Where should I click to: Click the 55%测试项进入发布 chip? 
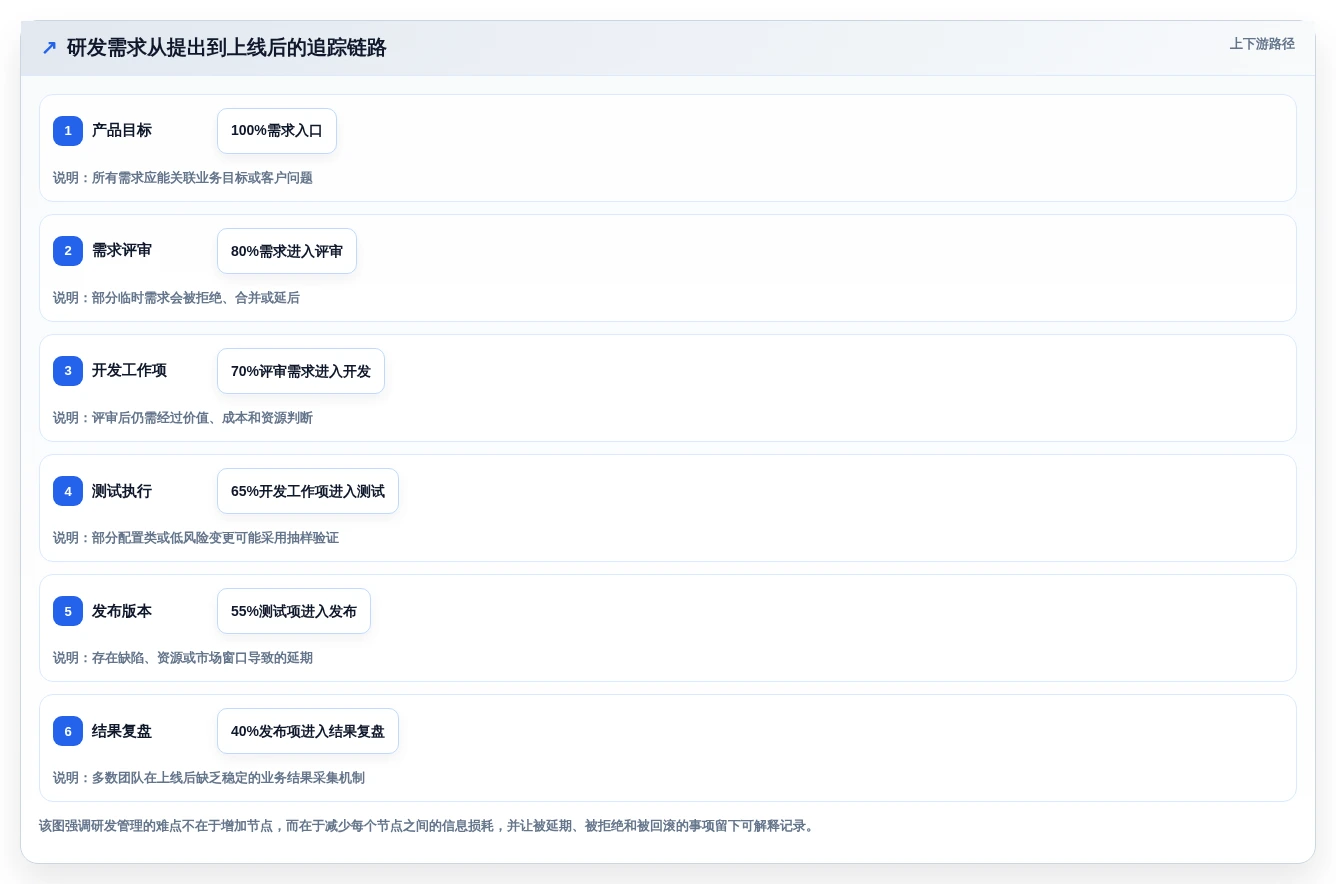tap(294, 611)
